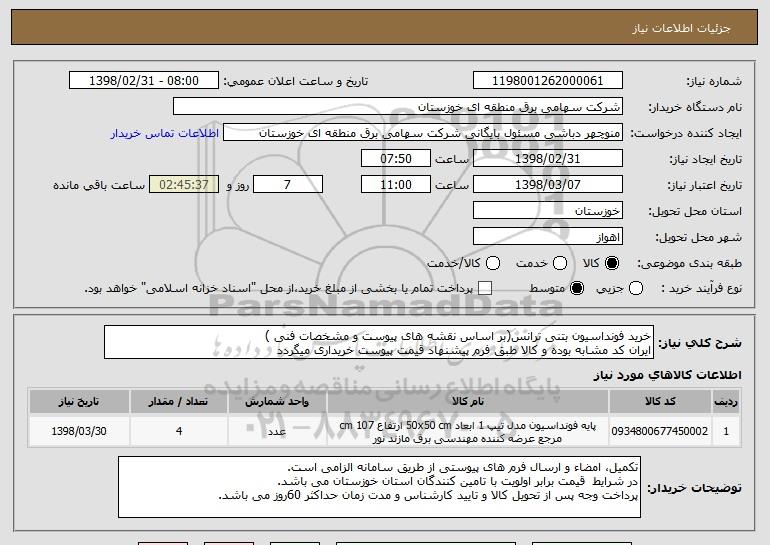Click the 02:45:37 countdown timer
The width and height of the screenshot is (770, 545).
pos(182,185)
